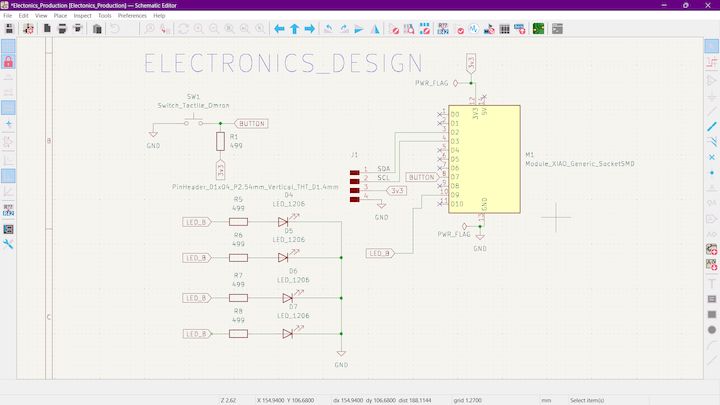Open Schematic Setup from the toolbar
The height and width of the screenshot is (405, 720).
coord(28,29)
